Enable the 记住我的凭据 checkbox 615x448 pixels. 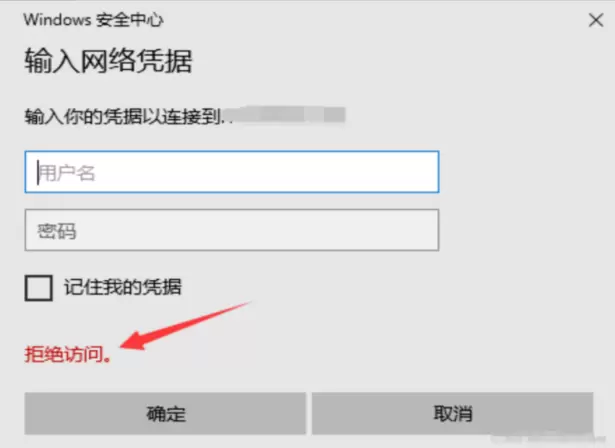(x=38, y=288)
